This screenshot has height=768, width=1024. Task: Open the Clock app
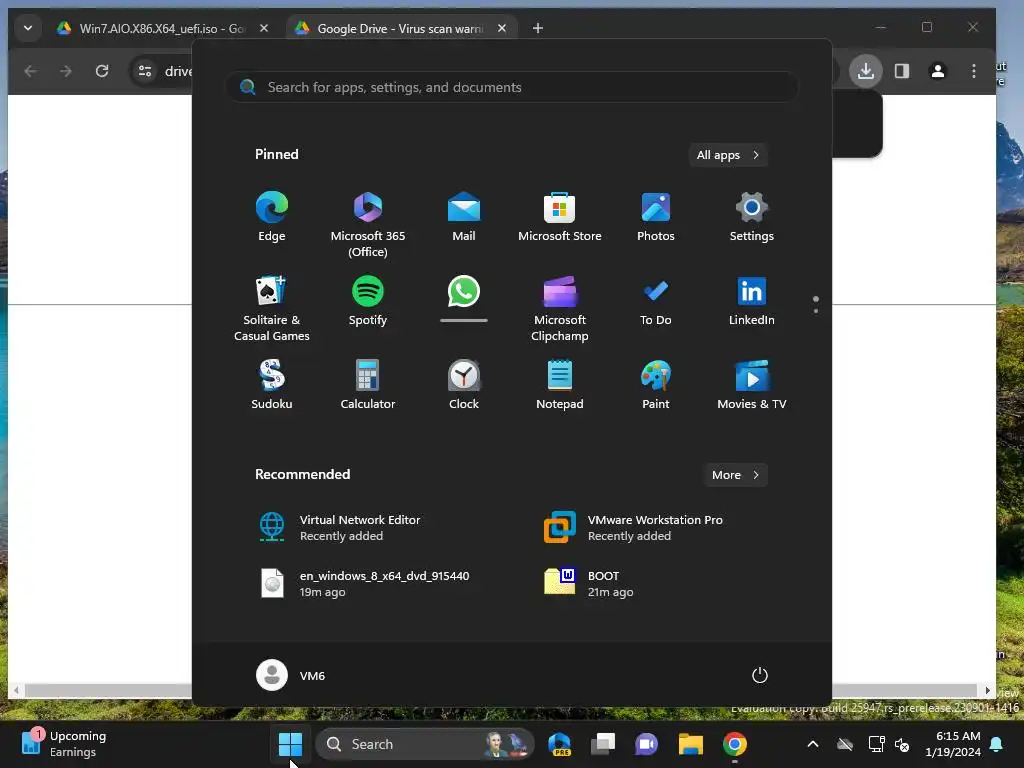[464, 385]
